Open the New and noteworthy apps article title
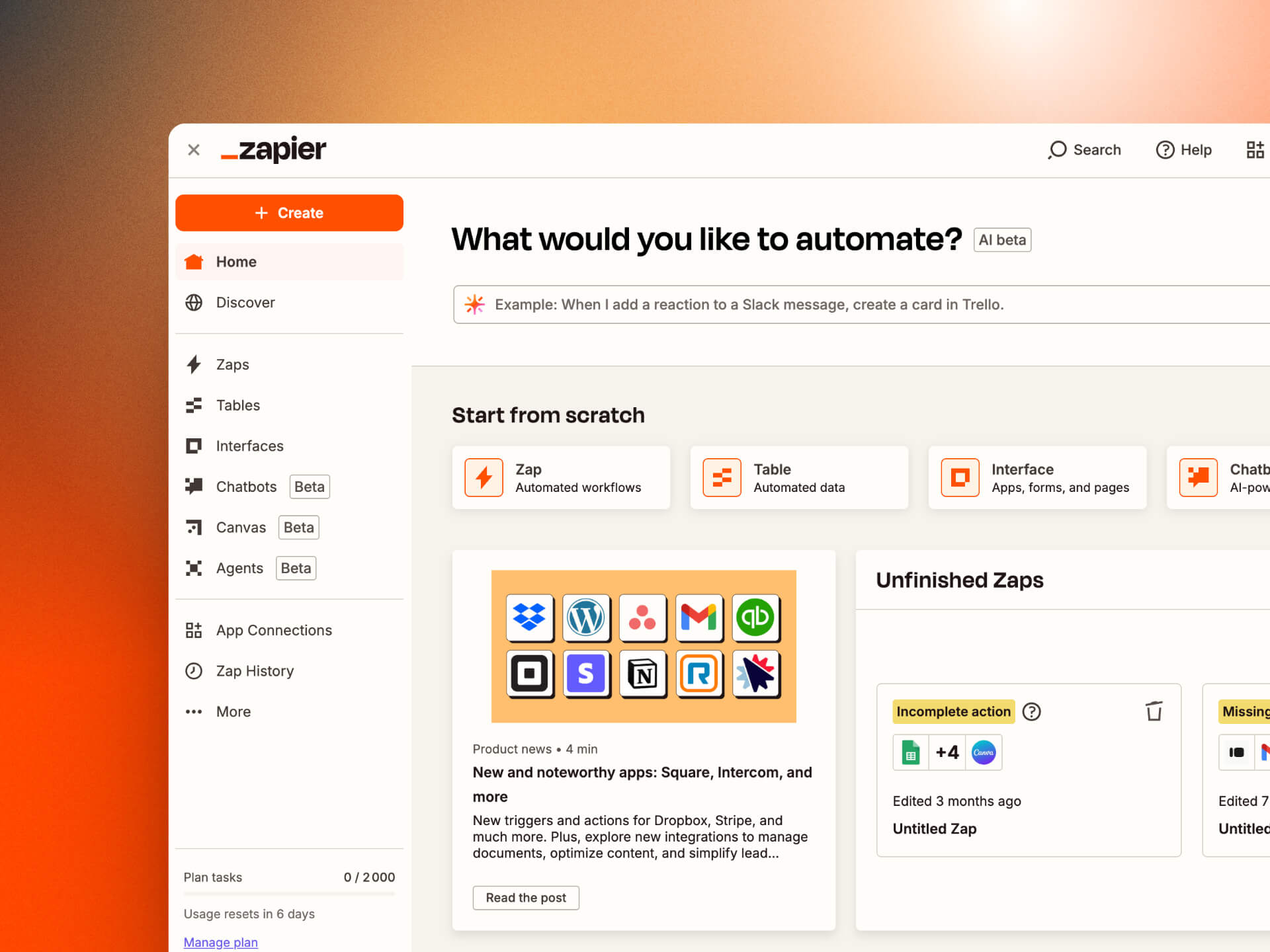The height and width of the screenshot is (952, 1270). point(642,784)
